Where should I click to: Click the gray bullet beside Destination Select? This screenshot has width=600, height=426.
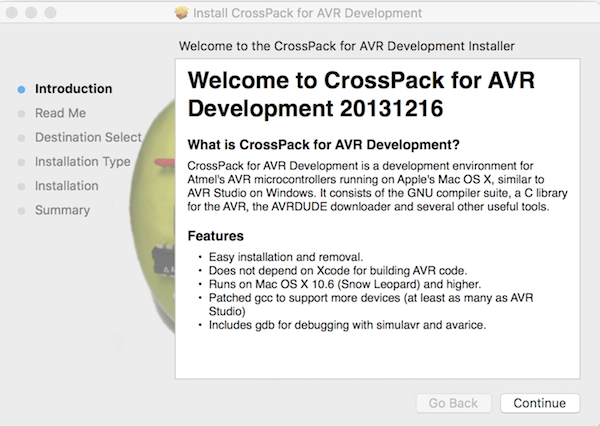pyautogui.click(x=21, y=138)
